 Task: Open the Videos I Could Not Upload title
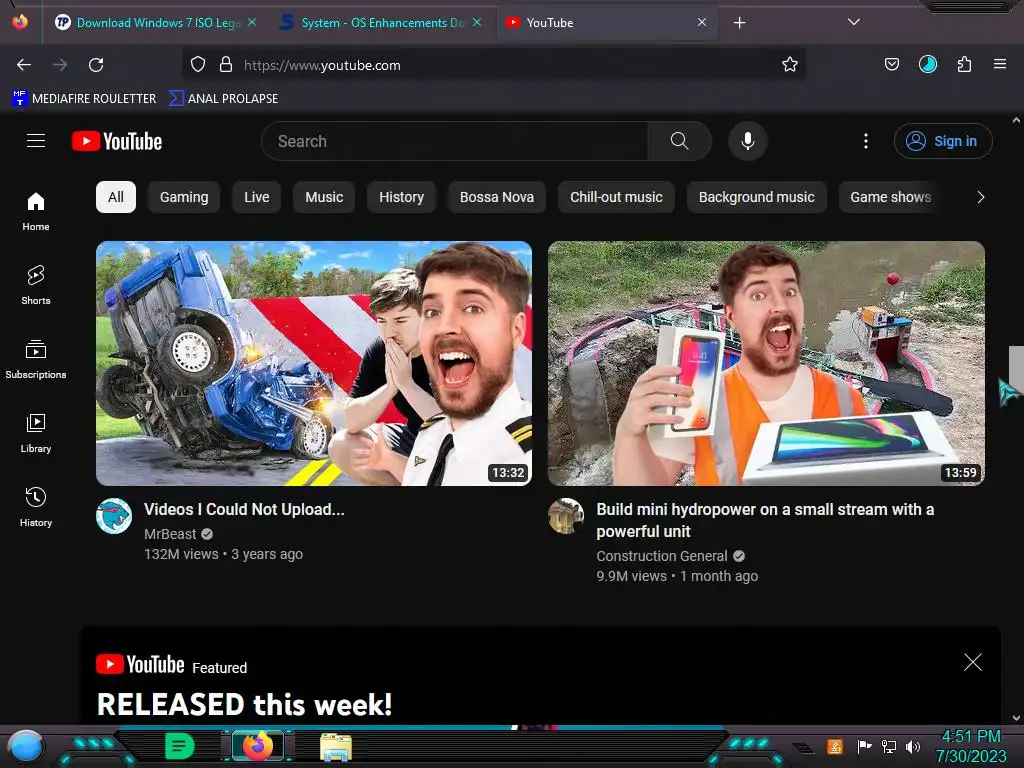(x=244, y=509)
